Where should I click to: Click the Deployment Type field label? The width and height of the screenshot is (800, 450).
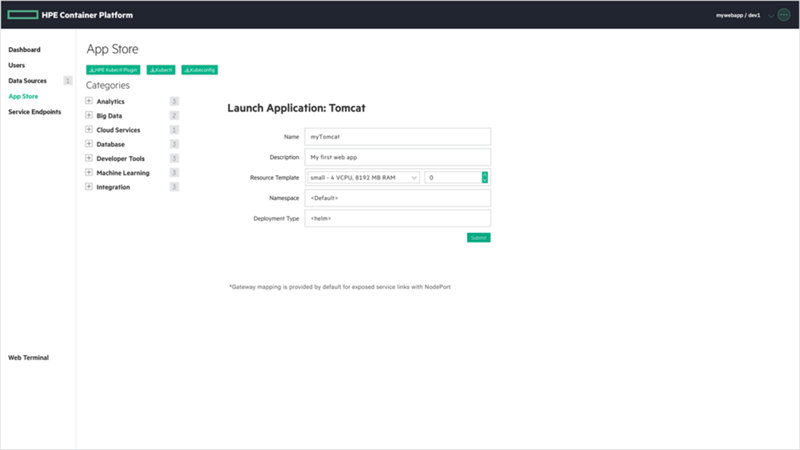(x=276, y=218)
